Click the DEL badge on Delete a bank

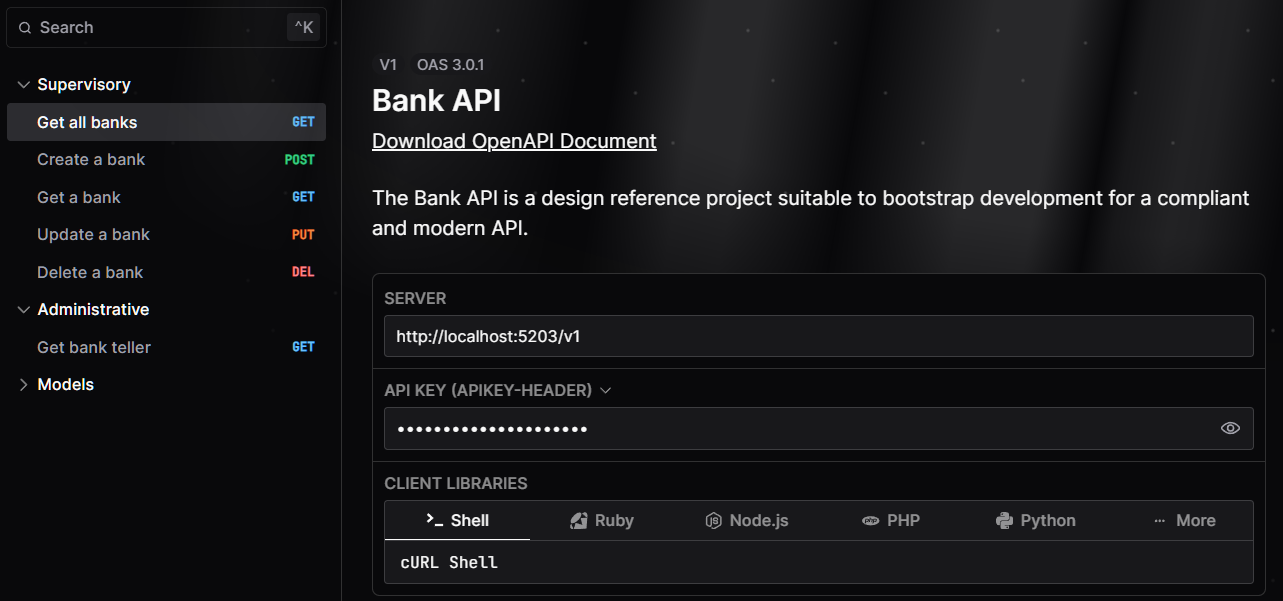[303, 272]
